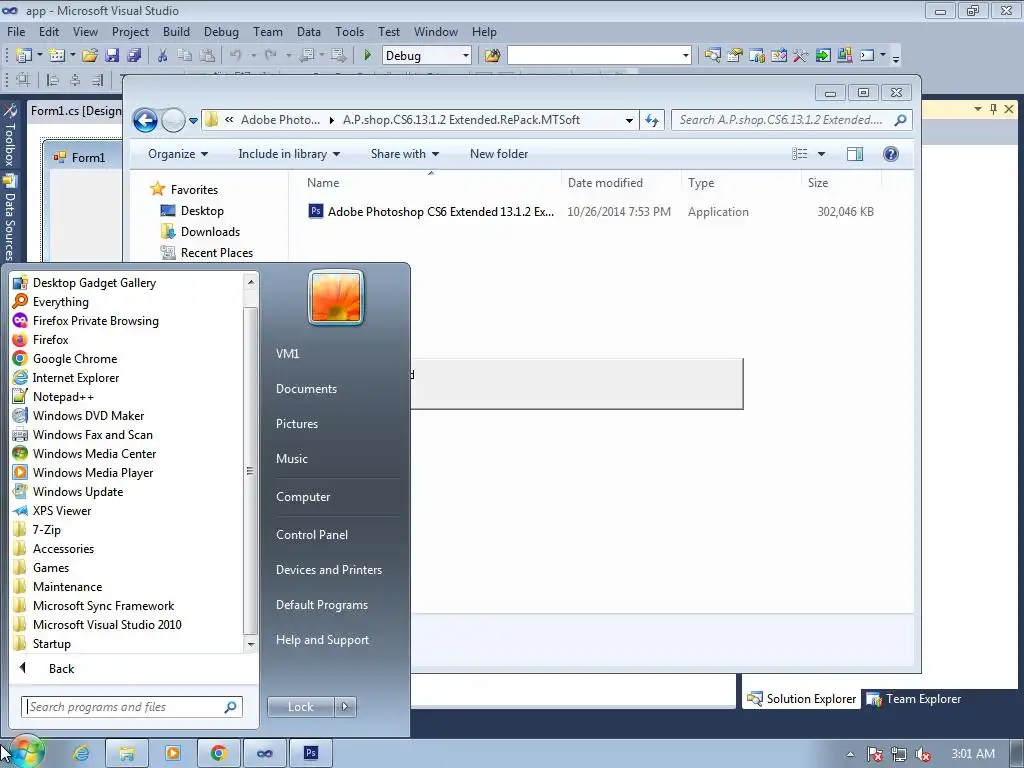The width and height of the screenshot is (1024, 768).
Task: Click the Cut scissors icon
Action: tap(163, 56)
